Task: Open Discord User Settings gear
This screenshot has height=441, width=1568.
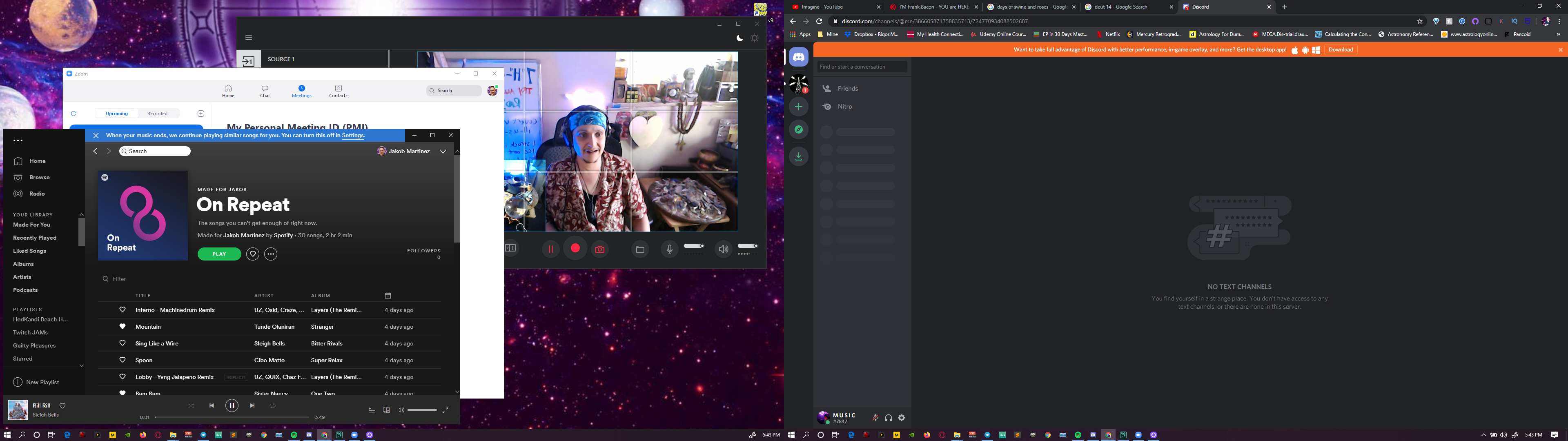Action: pyautogui.click(x=902, y=418)
